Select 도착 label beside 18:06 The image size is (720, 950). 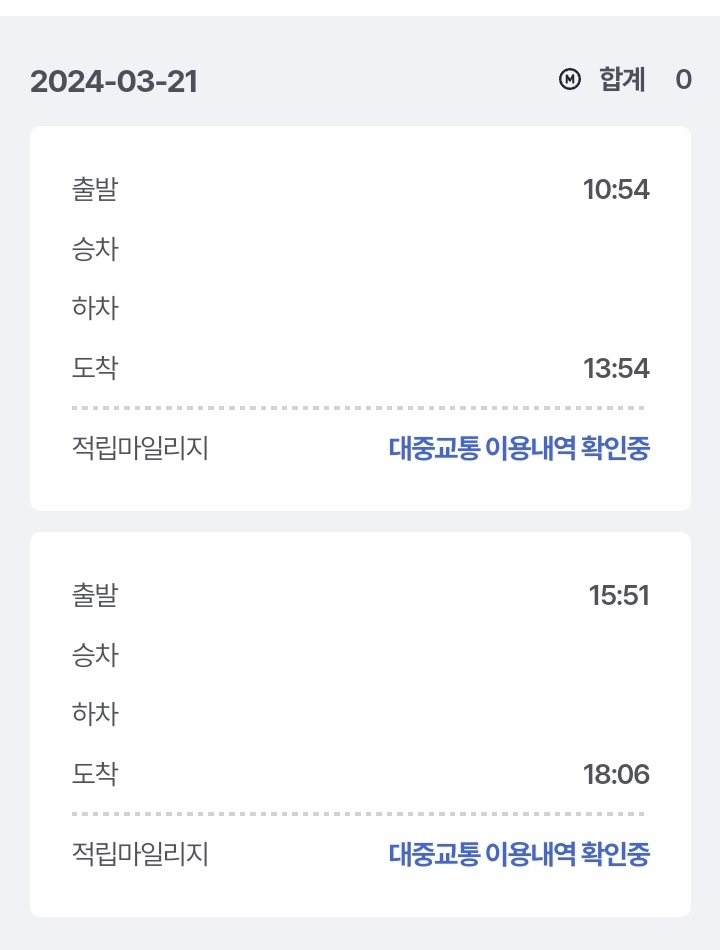pos(95,774)
